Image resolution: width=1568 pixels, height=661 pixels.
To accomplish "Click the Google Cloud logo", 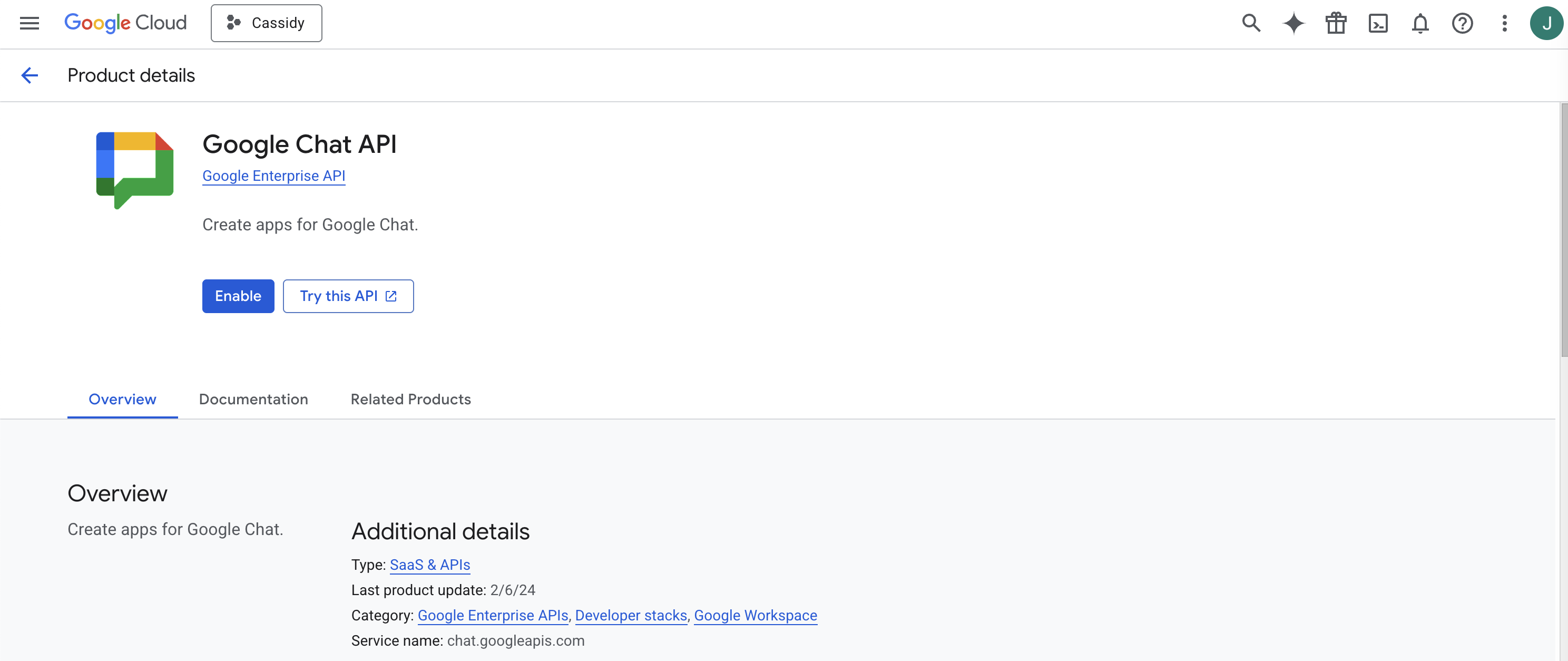I will pyautogui.click(x=125, y=23).
